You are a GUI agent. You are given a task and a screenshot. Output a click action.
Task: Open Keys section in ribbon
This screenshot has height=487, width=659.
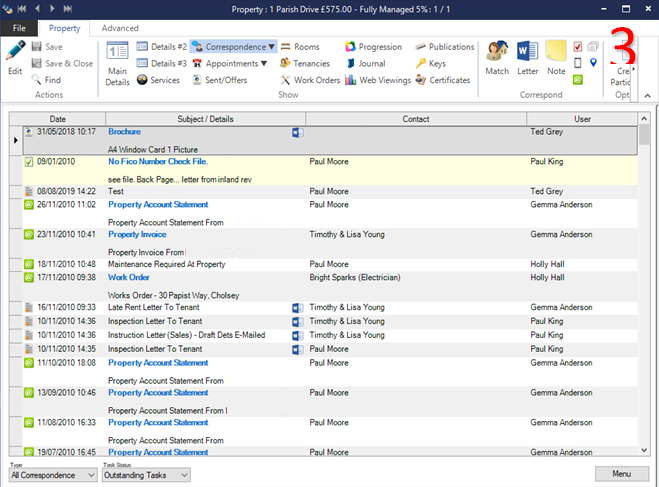tap(437, 63)
